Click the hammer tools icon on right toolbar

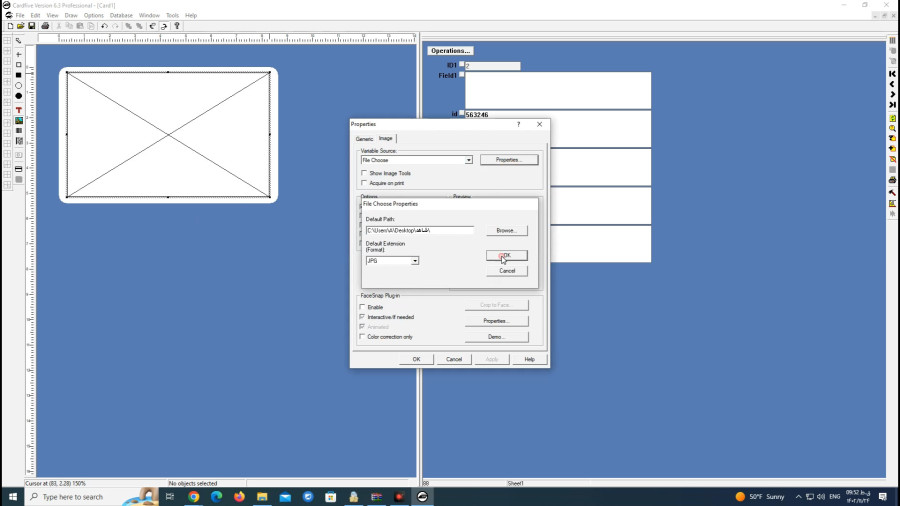click(893, 193)
